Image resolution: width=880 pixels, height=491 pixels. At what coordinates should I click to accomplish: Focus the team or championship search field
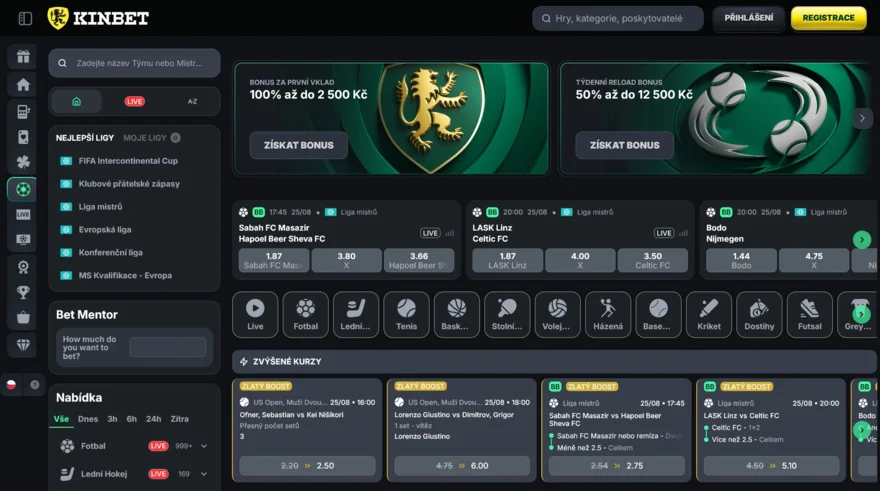click(x=134, y=63)
